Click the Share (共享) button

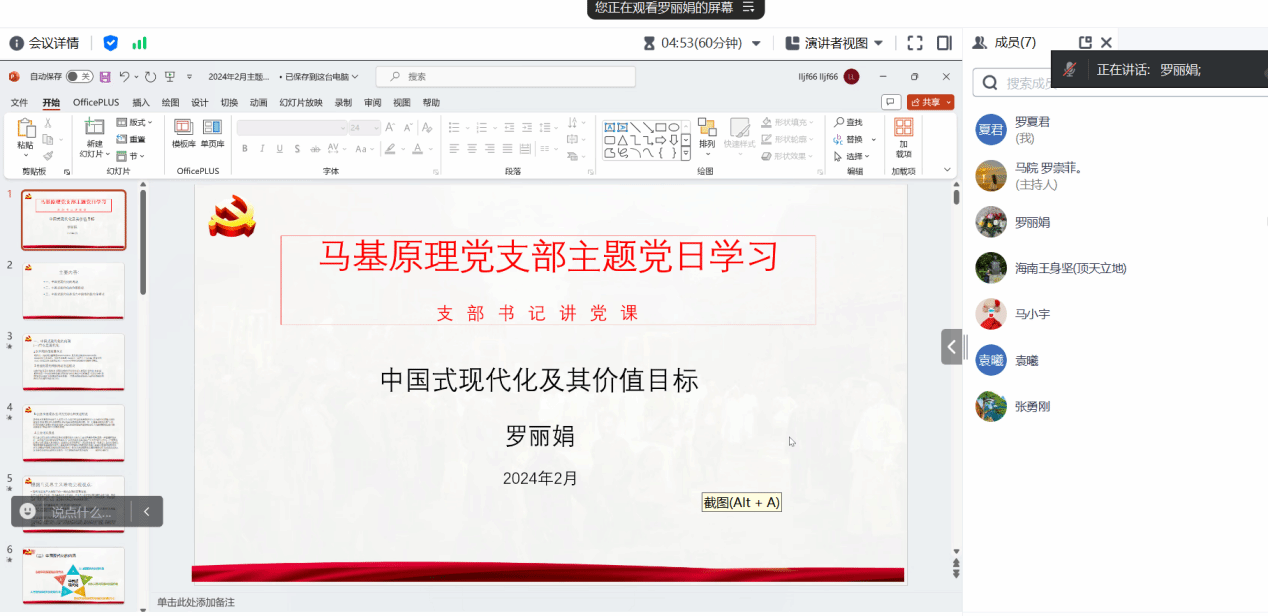click(930, 102)
